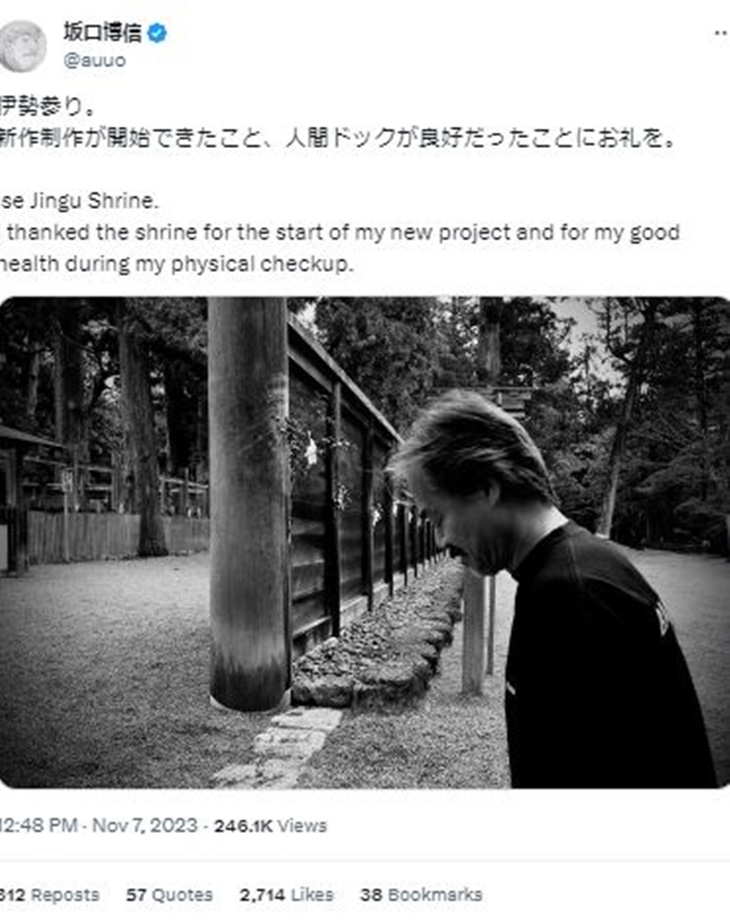Click the Japanese tweet text line
Screen dimensions: 730x921
pyautogui.click(x=338, y=137)
